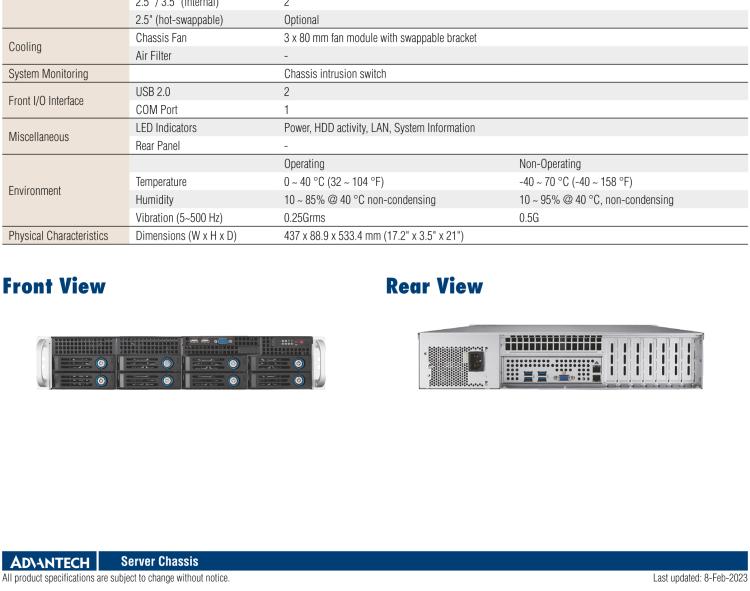Image resolution: width=750 pixels, height=591 pixels.
Task: Click the bottom-right drive bay on front view
Action: pyautogui.click(x=277, y=380)
